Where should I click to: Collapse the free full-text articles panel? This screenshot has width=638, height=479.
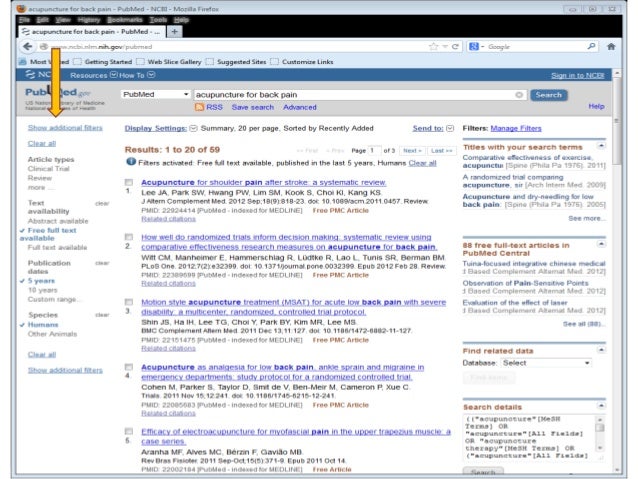click(x=601, y=244)
